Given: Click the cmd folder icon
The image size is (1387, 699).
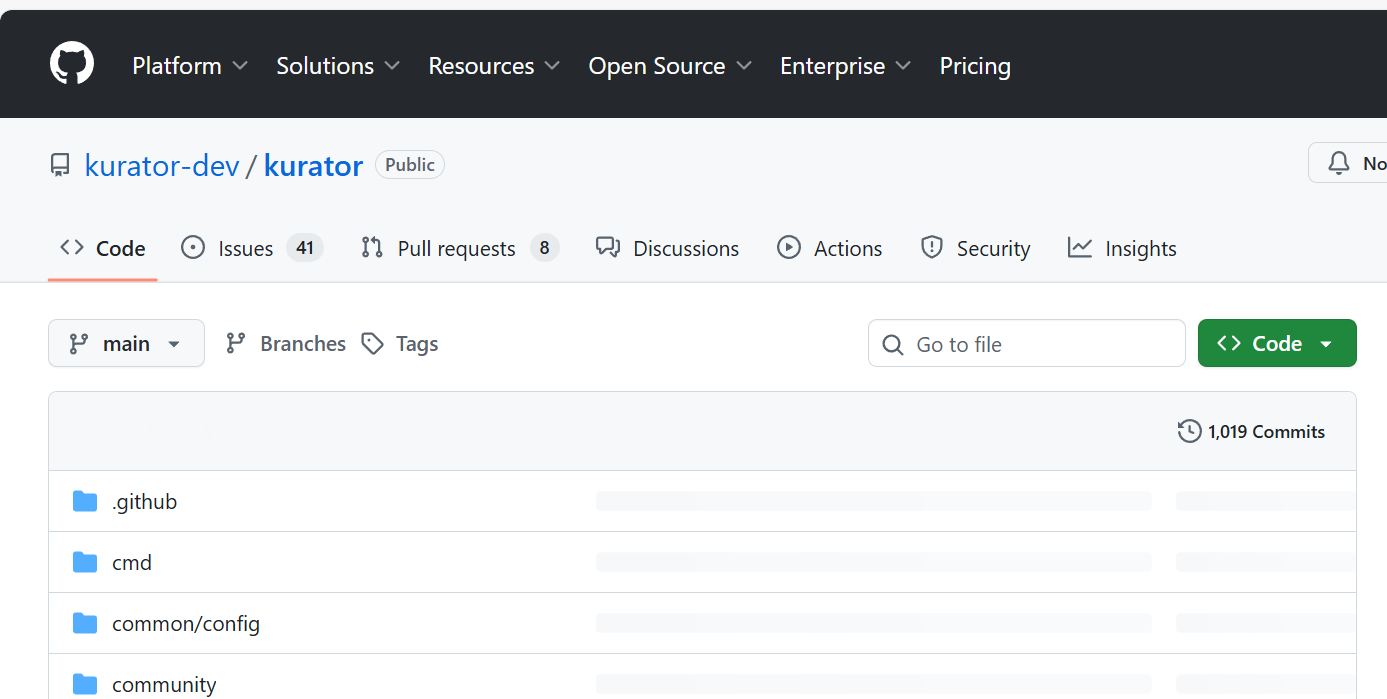Looking at the screenshot, I should click(x=85, y=562).
